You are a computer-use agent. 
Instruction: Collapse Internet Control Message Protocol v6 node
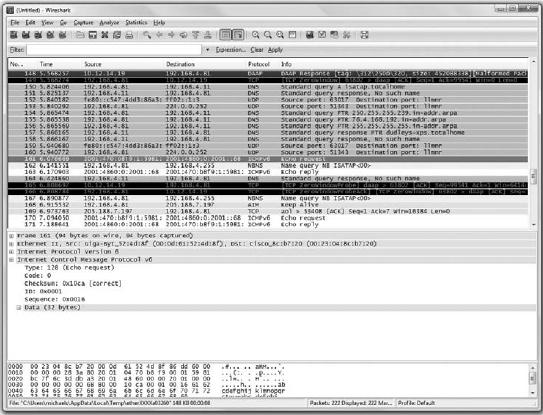pyautogui.click(x=11, y=260)
